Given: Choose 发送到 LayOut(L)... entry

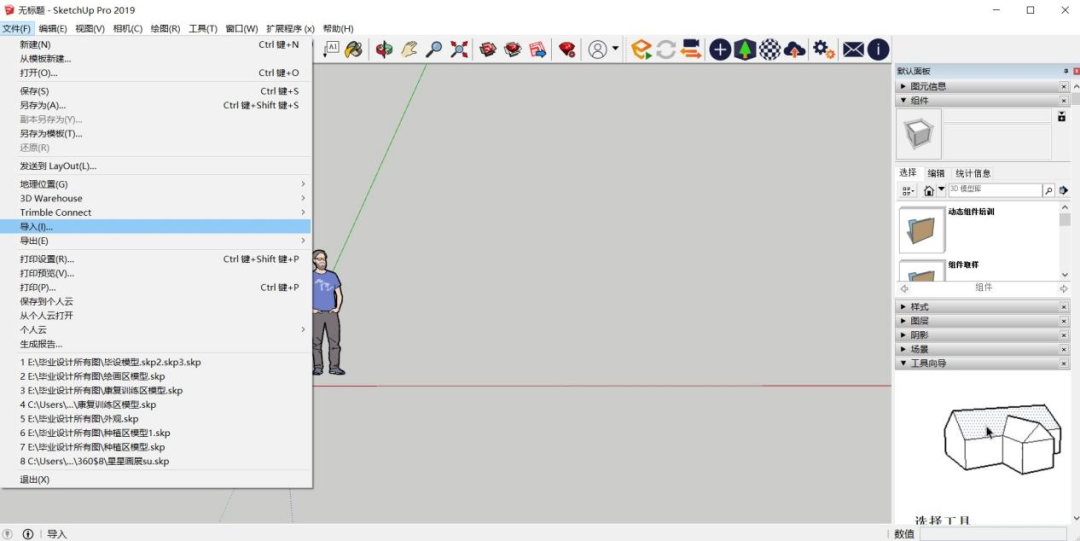Looking at the screenshot, I should click(x=156, y=166).
